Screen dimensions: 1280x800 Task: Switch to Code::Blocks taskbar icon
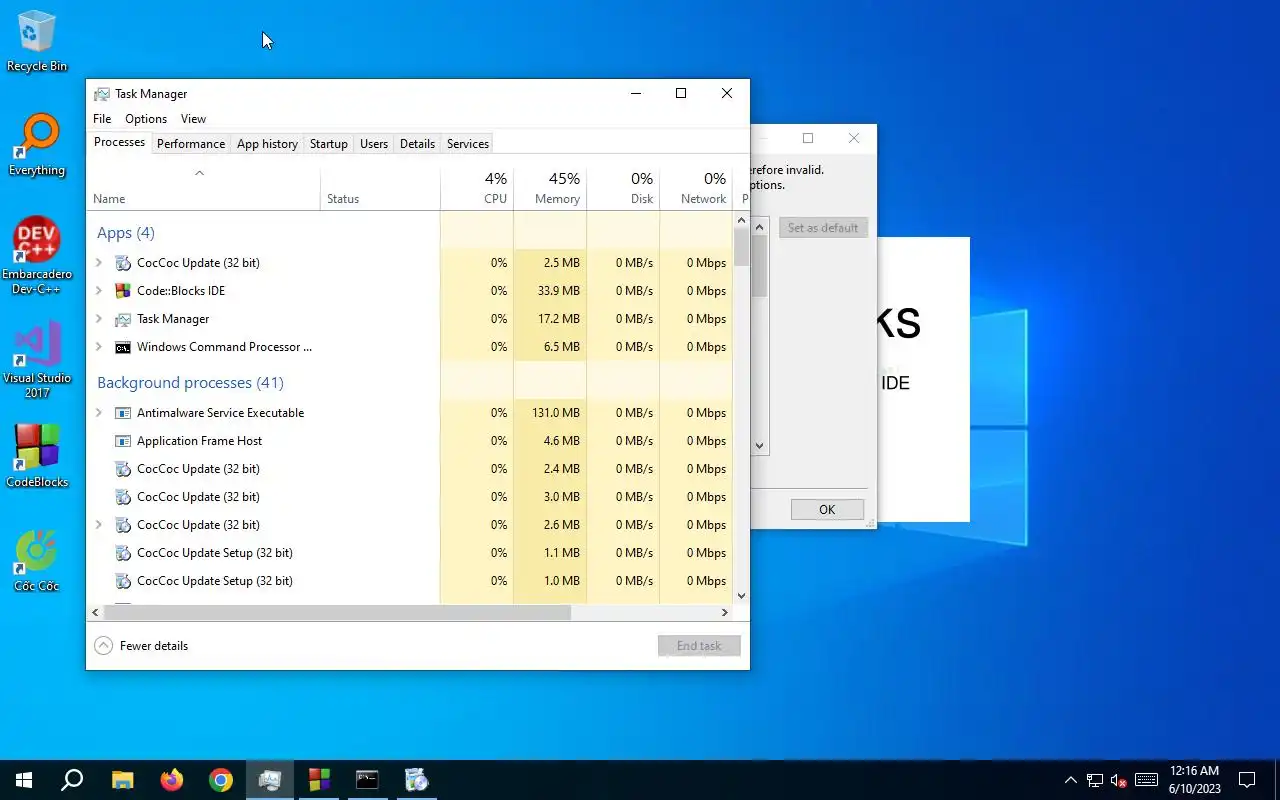point(319,780)
